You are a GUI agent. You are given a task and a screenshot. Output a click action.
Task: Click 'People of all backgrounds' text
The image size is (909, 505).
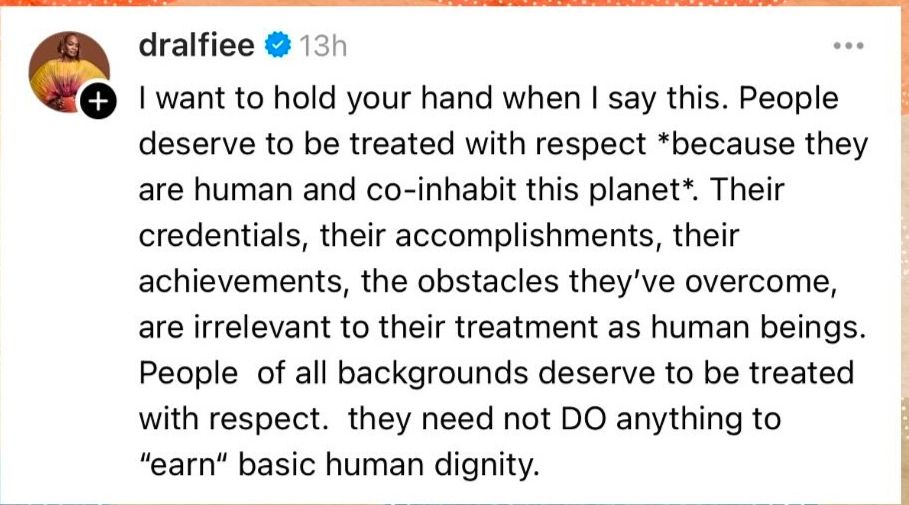[x=333, y=374]
